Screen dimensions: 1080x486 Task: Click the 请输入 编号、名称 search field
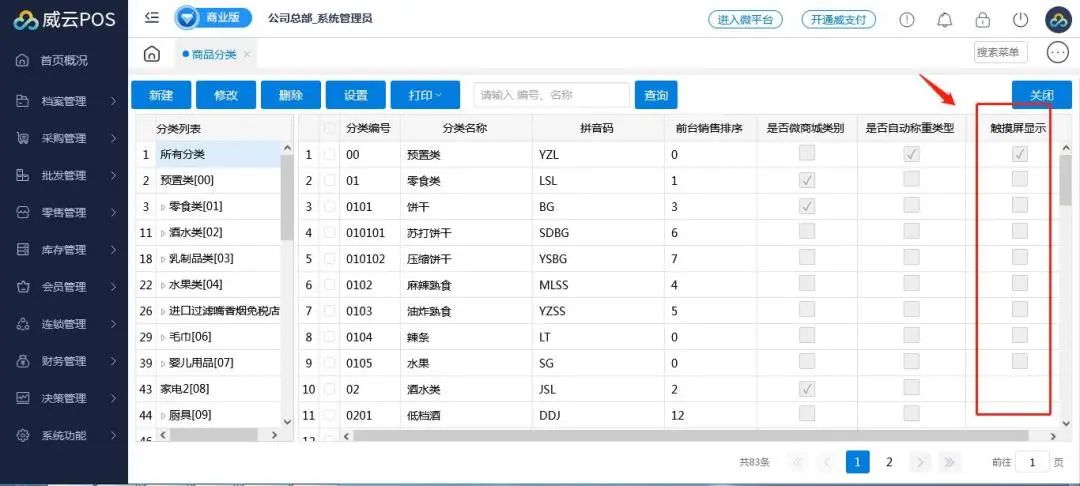tap(551, 95)
